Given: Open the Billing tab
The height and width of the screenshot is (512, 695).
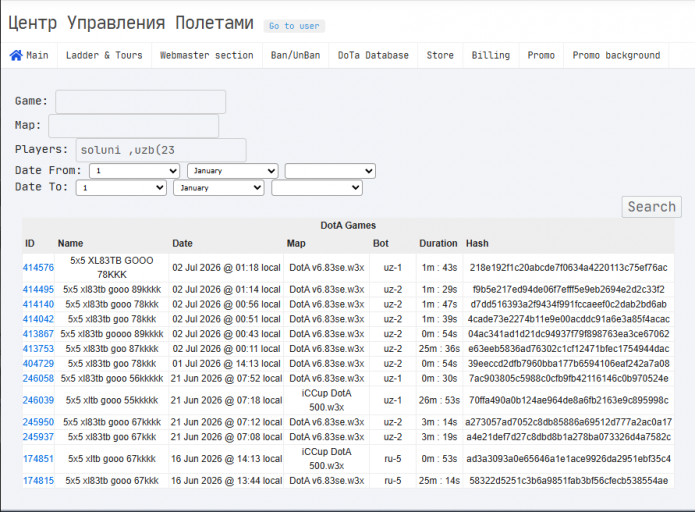Looking at the screenshot, I should point(491,55).
